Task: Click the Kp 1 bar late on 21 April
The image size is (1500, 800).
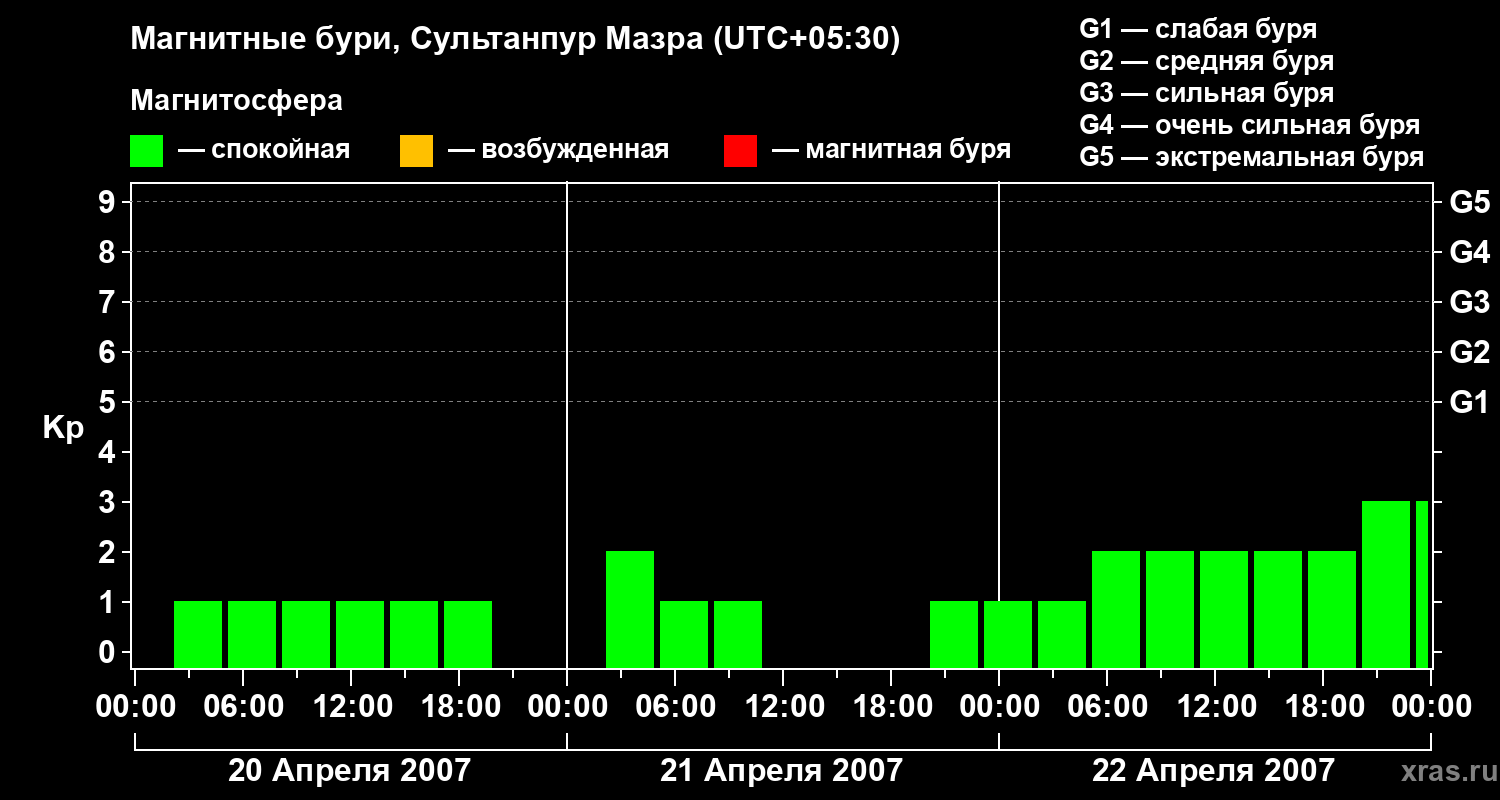Action: pos(954,634)
